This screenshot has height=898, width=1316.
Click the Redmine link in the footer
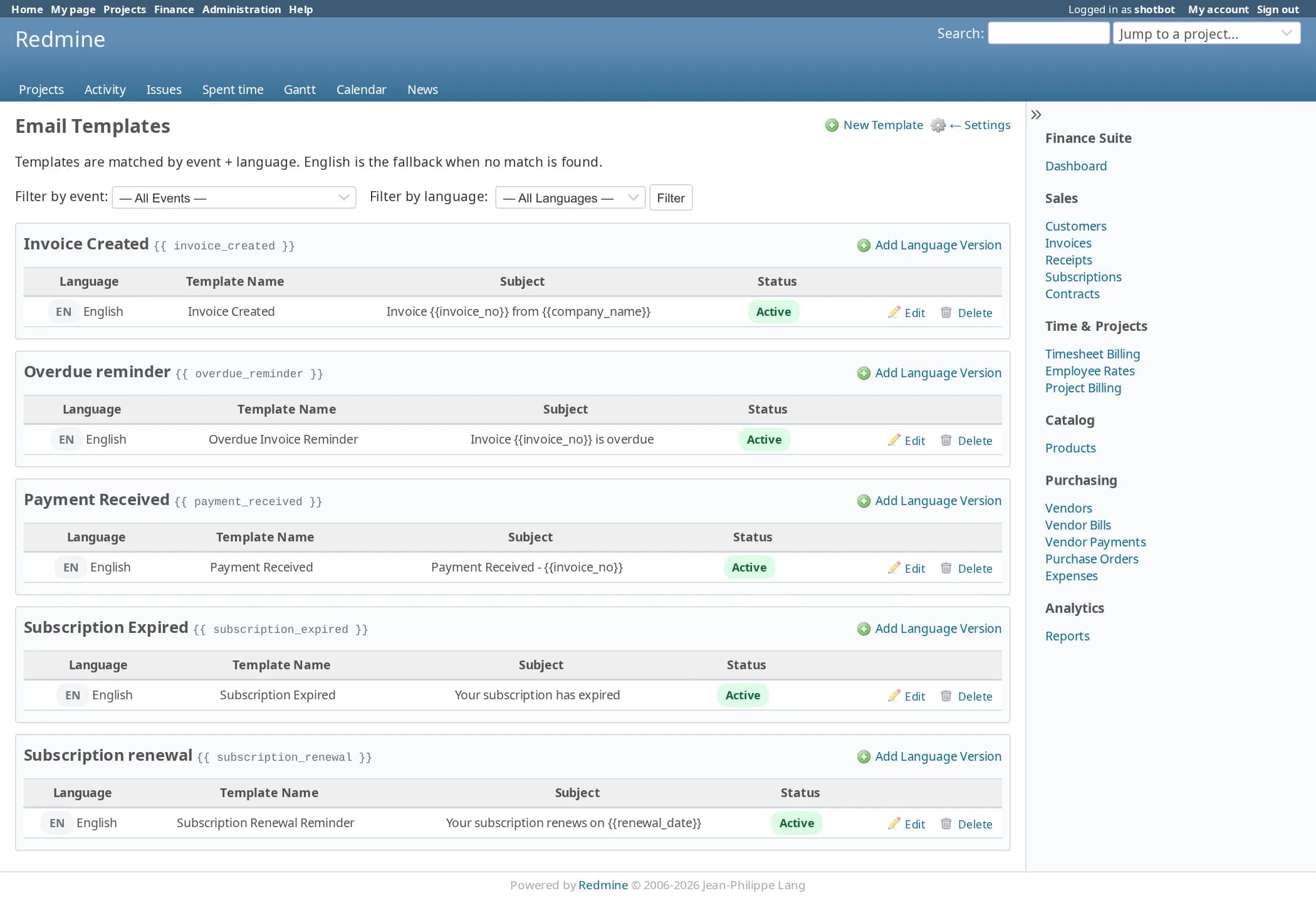(x=603, y=885)
